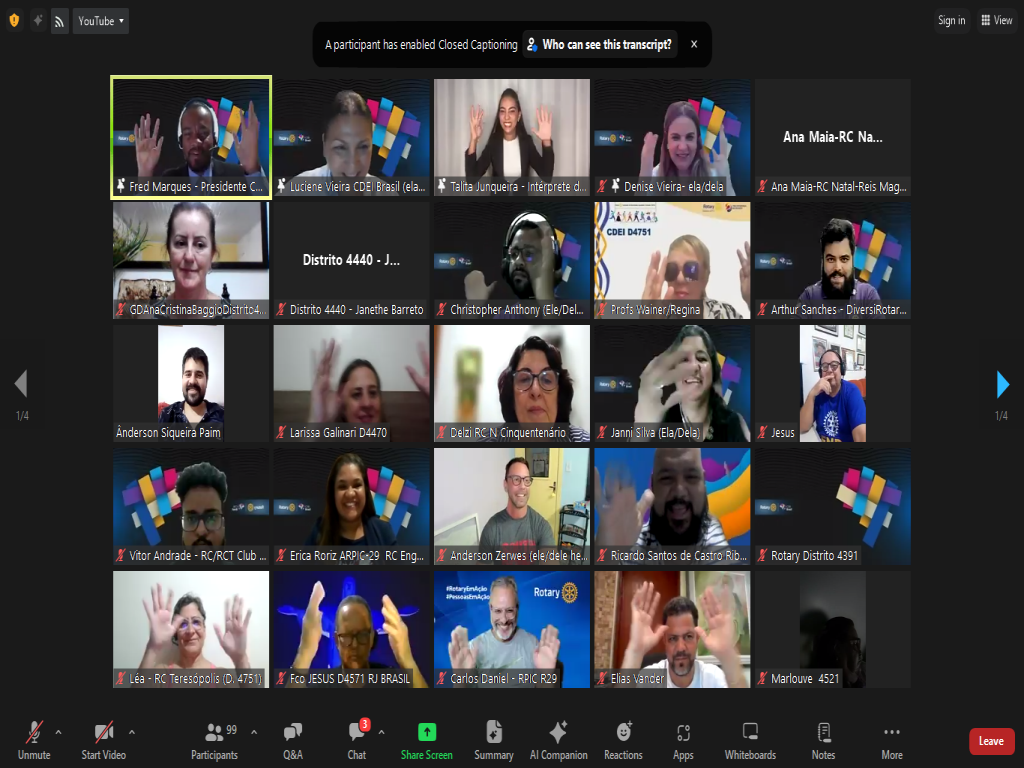Open the Chat panel
Image resolution: width=1024 pixels, height=768 pixels.
[x=357, y=740]
